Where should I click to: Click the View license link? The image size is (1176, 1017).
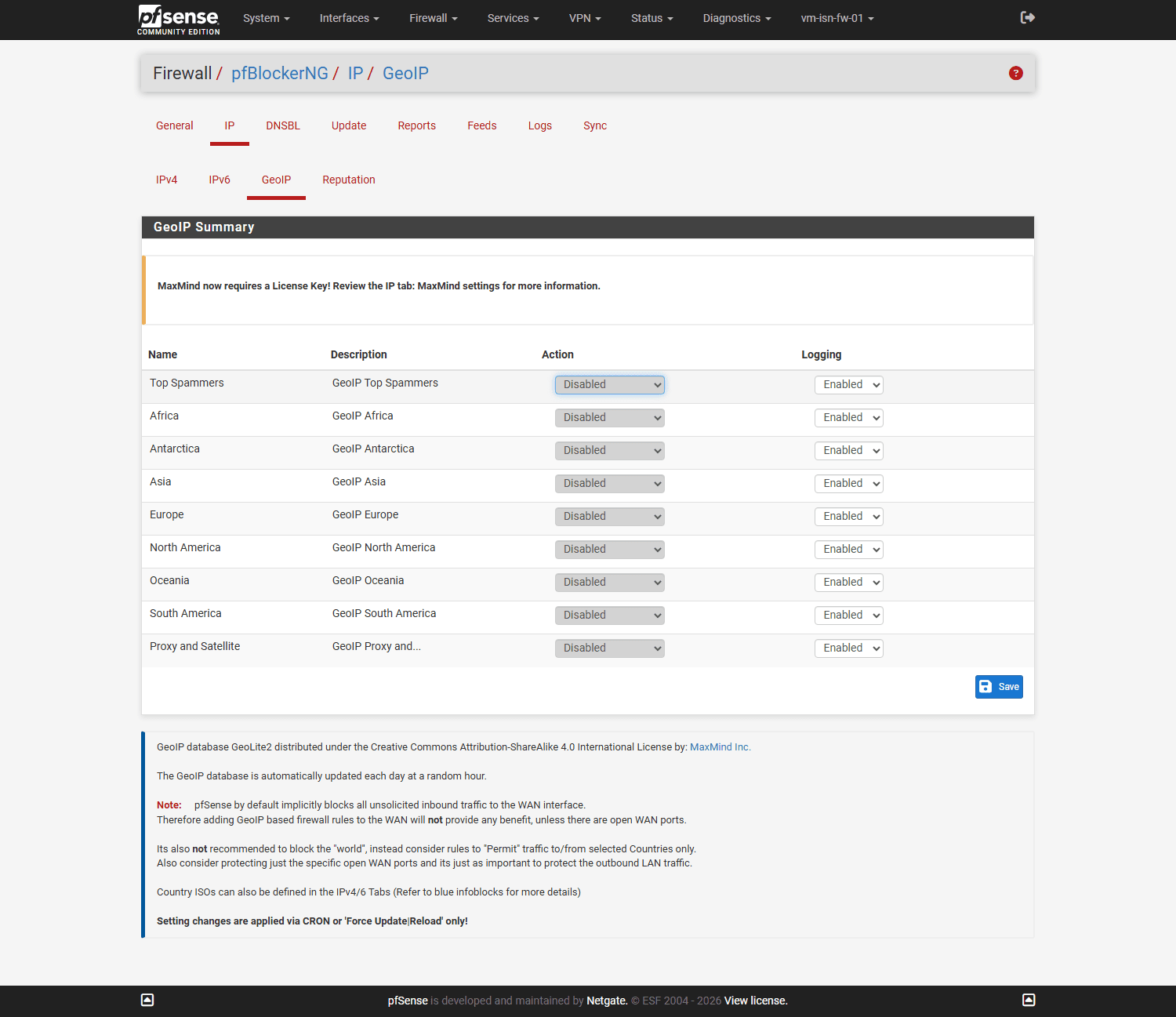click(x=756, y=1001)
